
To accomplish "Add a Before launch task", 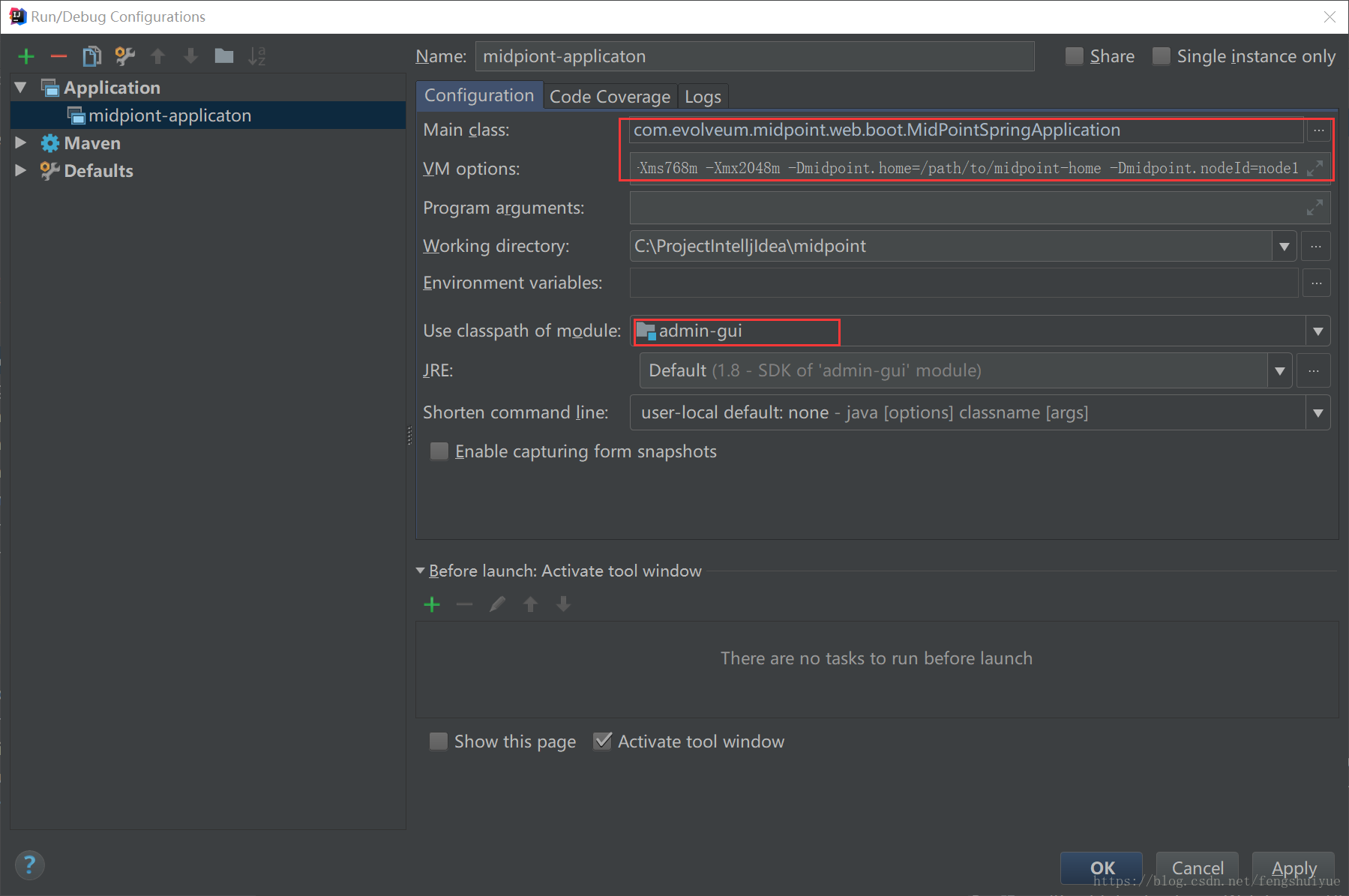I will tap(432, 604).
